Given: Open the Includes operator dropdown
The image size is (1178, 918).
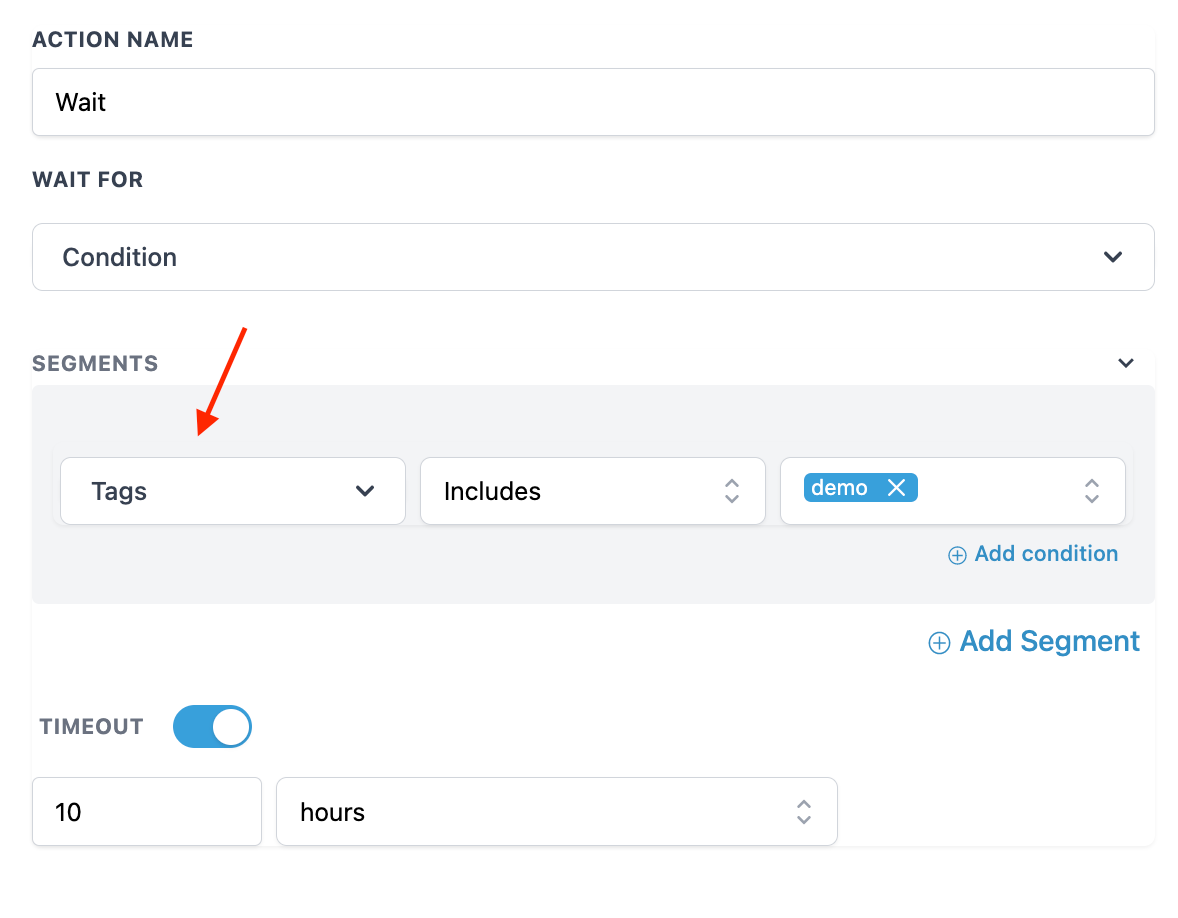Looking at the screenshot, I should click(592, 491).
